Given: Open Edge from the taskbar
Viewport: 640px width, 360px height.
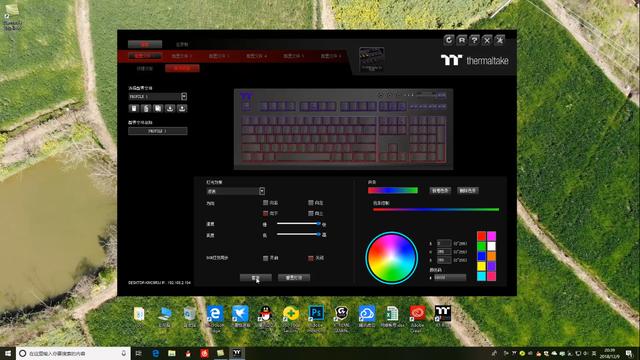Looking at the screenshot, I should click(156, 353).
